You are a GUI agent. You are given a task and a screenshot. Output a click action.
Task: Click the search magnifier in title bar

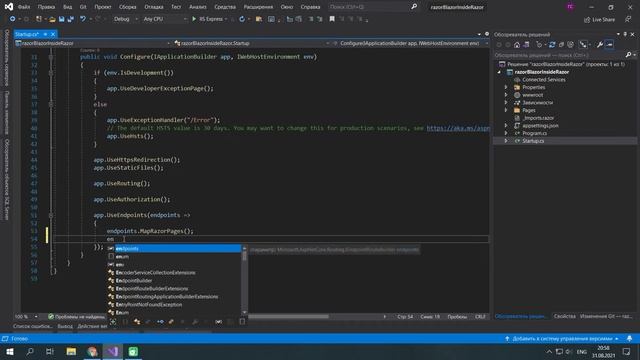(414, 7)
